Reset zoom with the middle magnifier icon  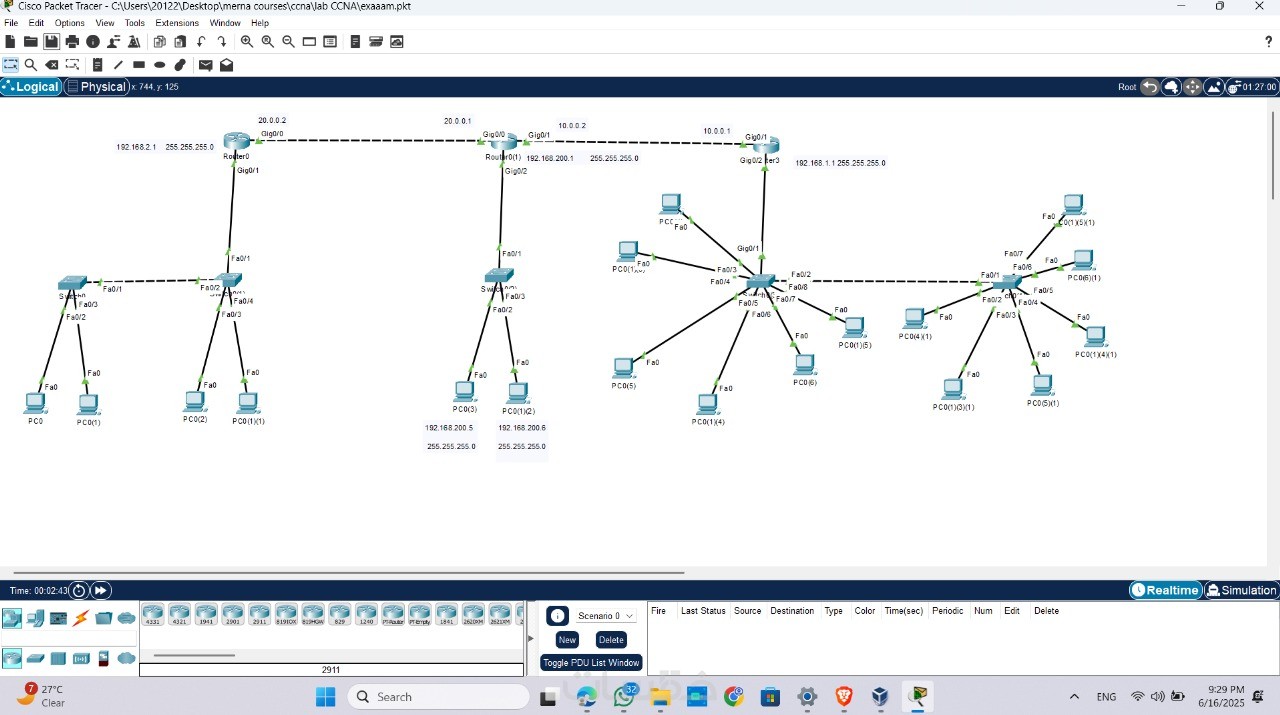point(268,42)
